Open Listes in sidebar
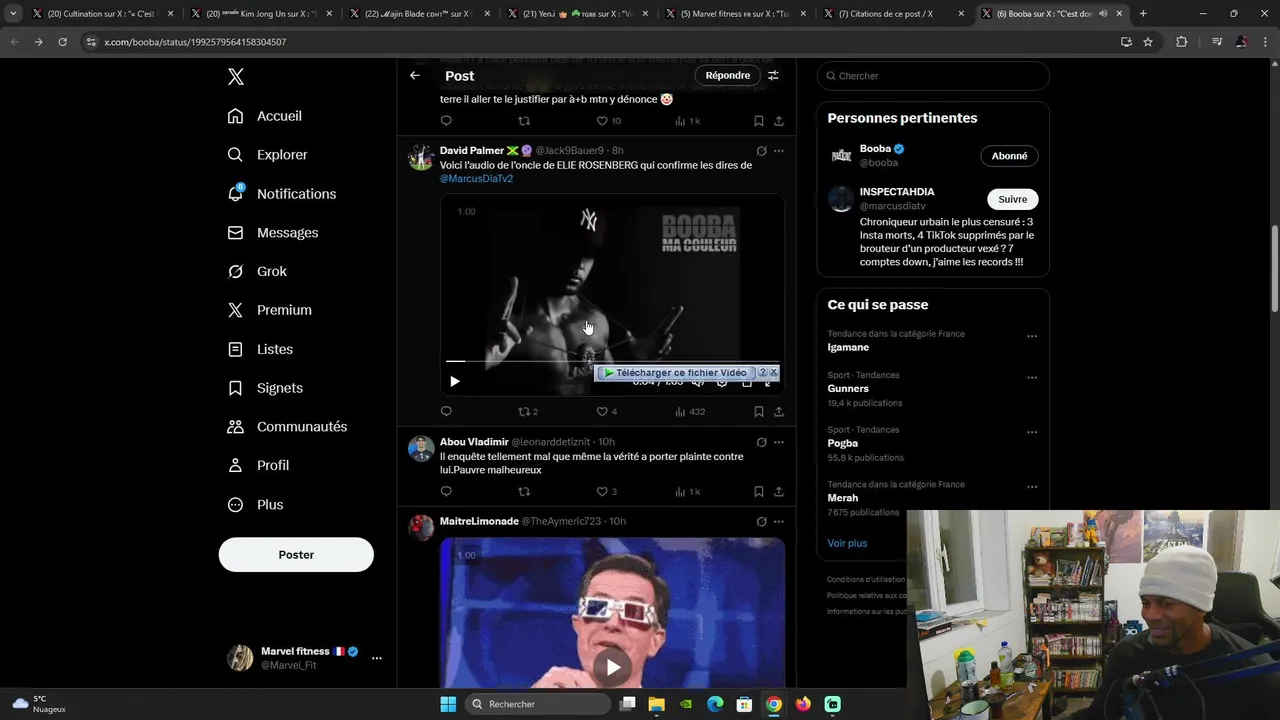 point(260,349)
